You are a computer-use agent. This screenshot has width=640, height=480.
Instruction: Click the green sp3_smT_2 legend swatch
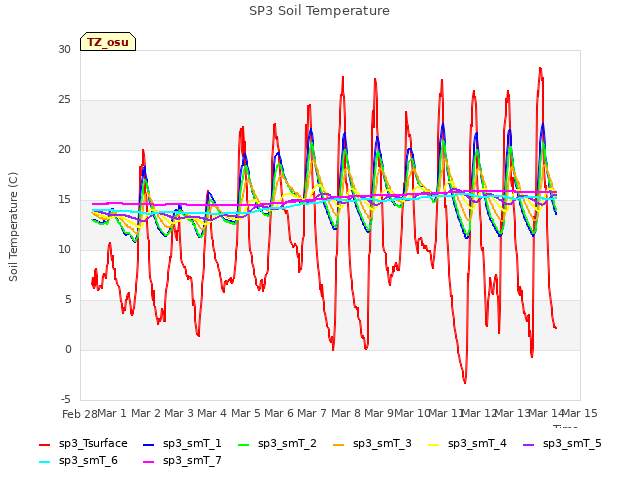click(243, 444)
